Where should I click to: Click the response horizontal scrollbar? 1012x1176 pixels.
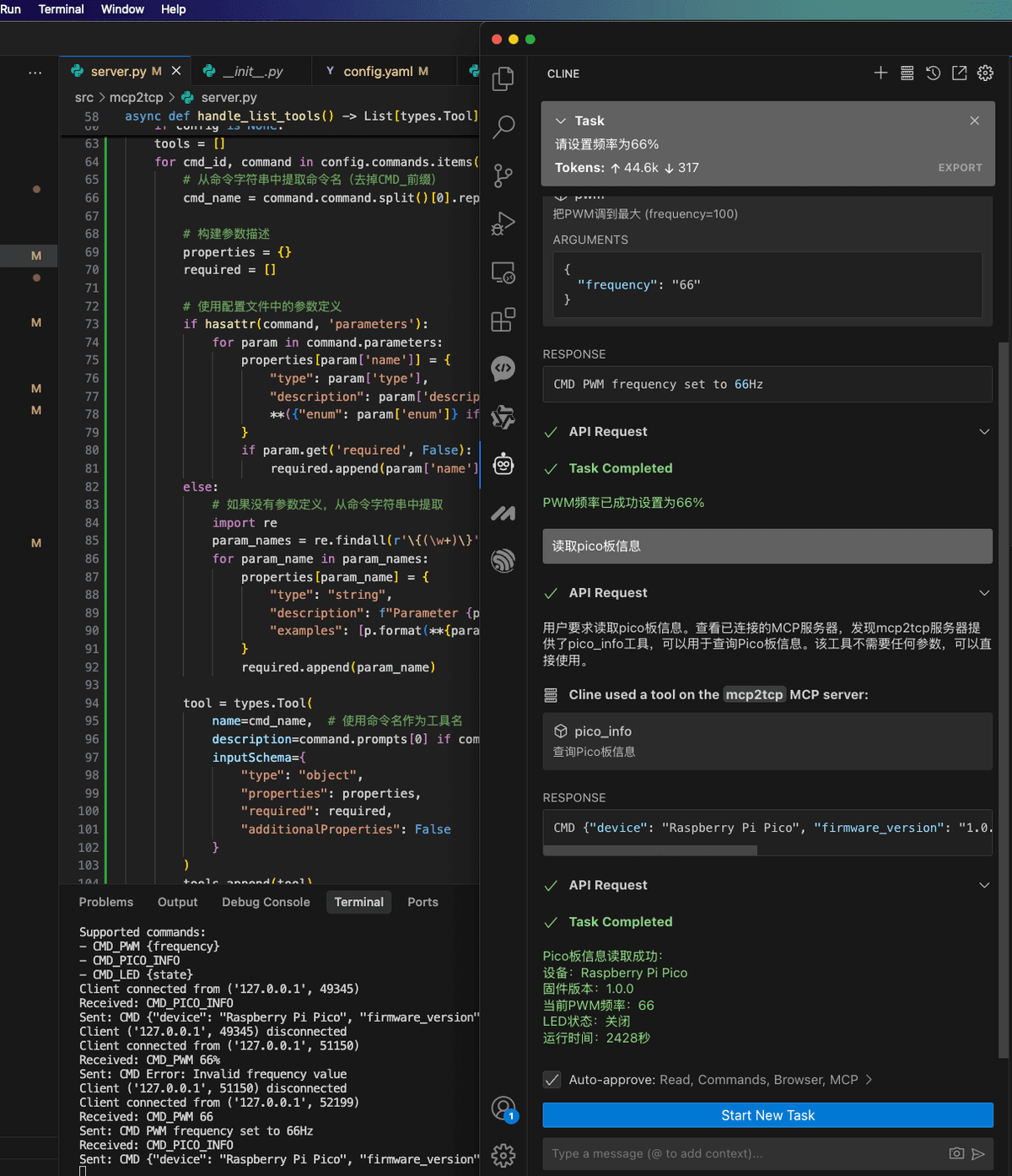click(650, 850)
